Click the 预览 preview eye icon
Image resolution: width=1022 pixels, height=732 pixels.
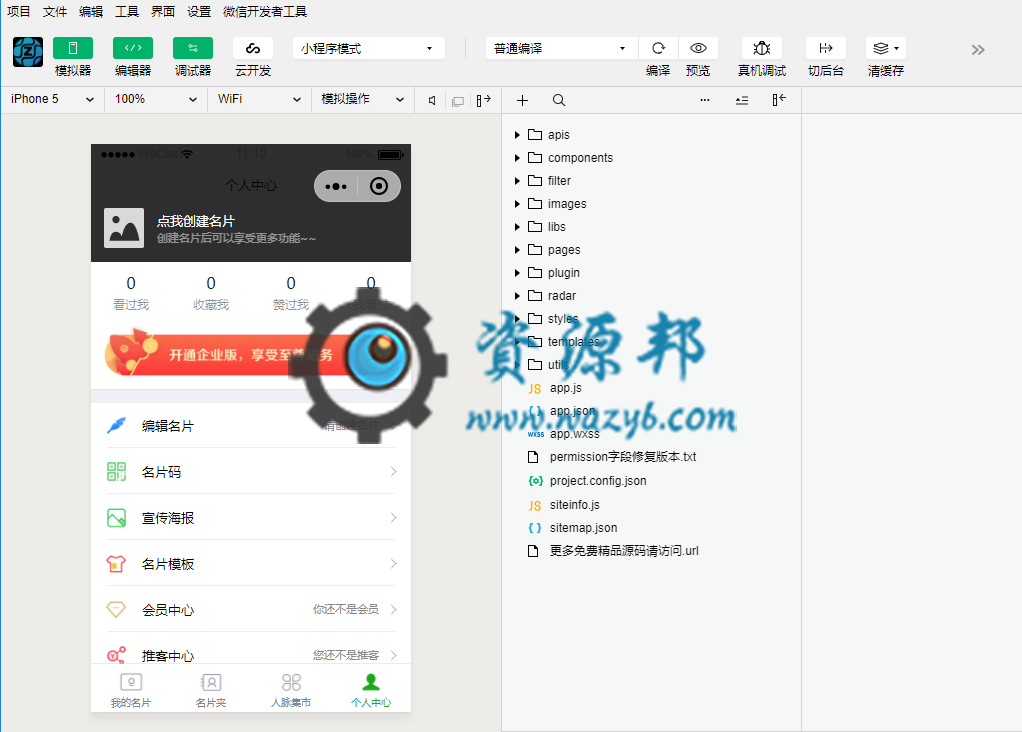pyautogui.click(x=698, y=48)
